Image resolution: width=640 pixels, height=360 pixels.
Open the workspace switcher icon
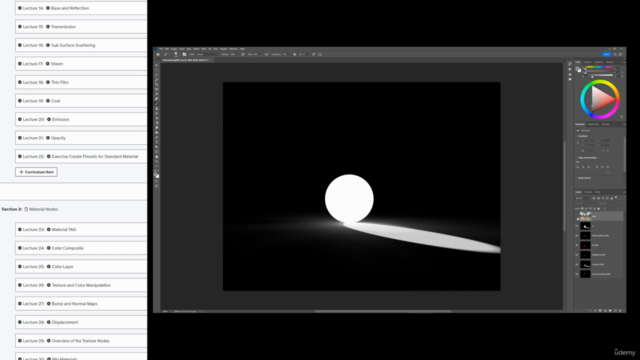621,54
